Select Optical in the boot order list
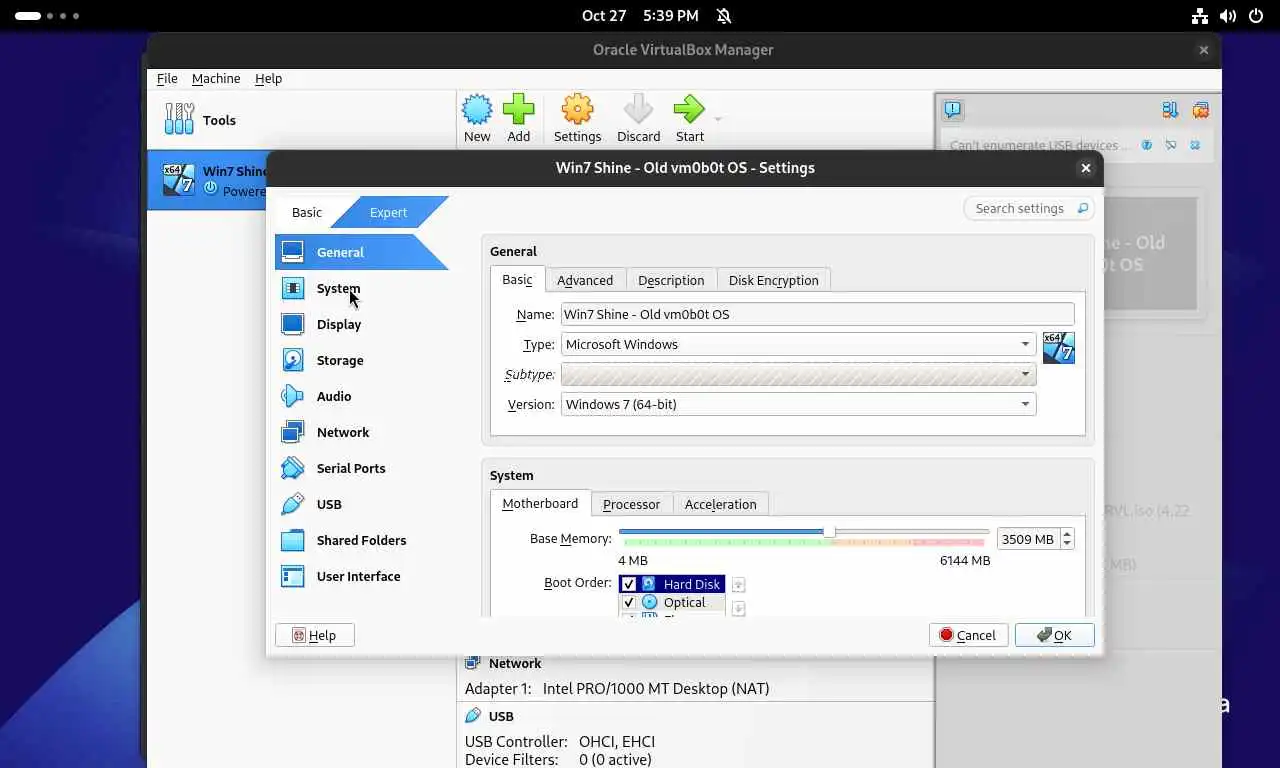Viewport: 1280px width, 768px height. click(x=671, y=602)
